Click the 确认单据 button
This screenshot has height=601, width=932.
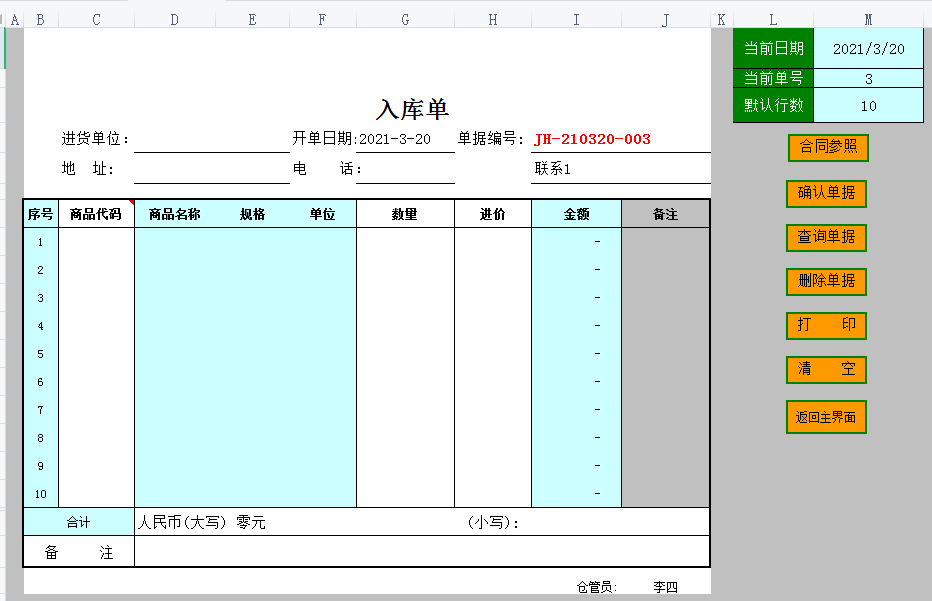click(826, 194)
